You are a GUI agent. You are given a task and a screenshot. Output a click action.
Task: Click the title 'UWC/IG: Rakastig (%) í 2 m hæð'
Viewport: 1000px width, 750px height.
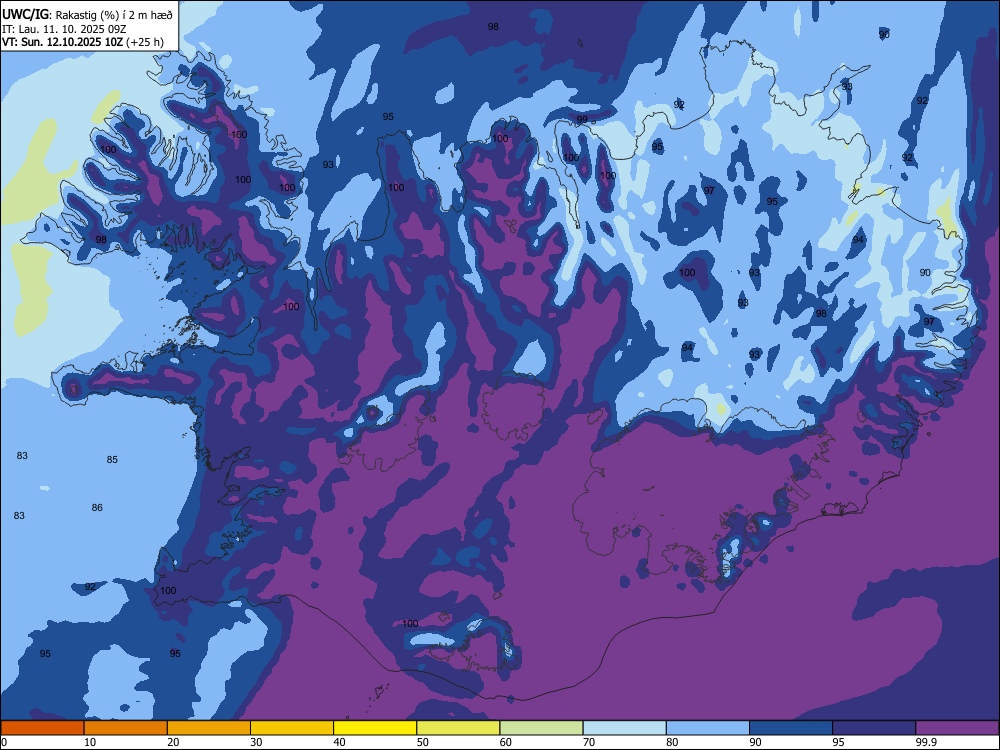coord(87,15)
